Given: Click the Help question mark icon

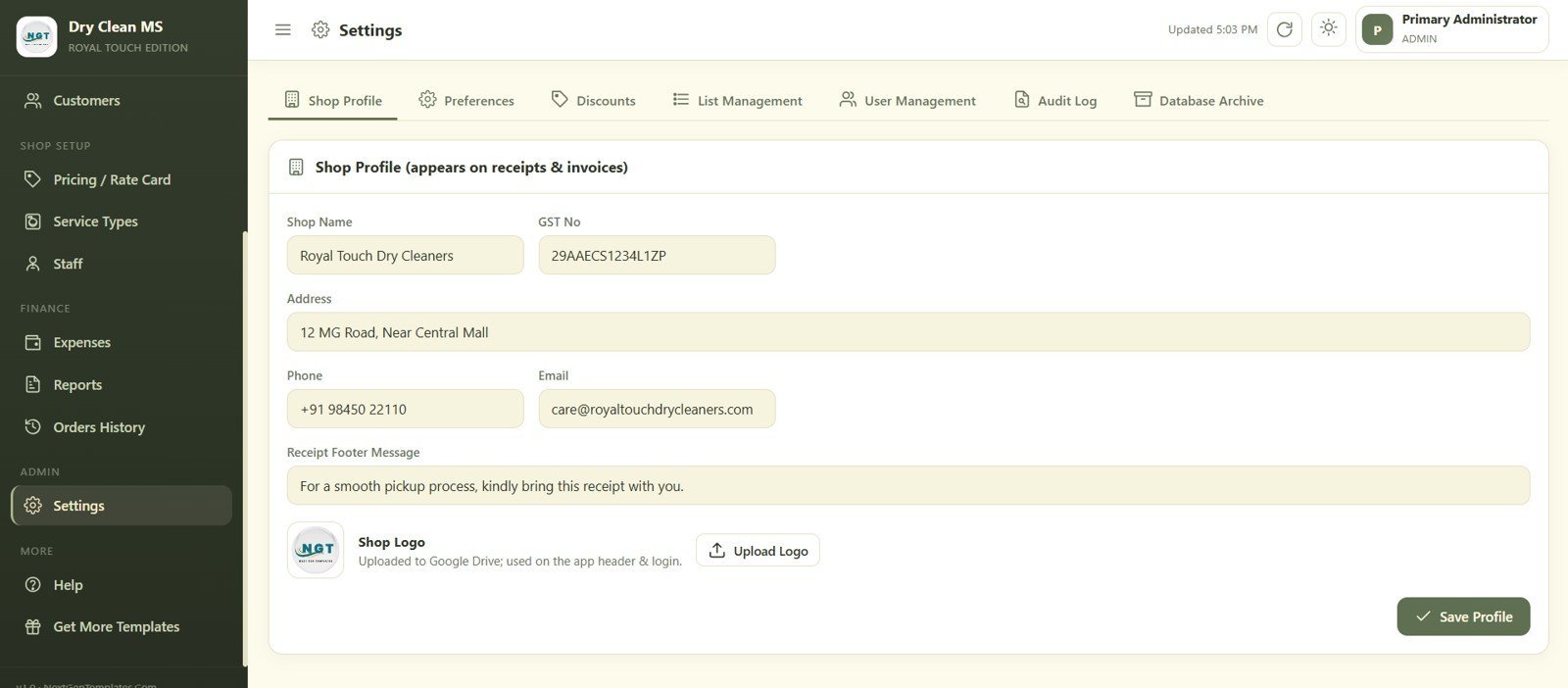Looking at the screenshot, I should pos(33,585).
